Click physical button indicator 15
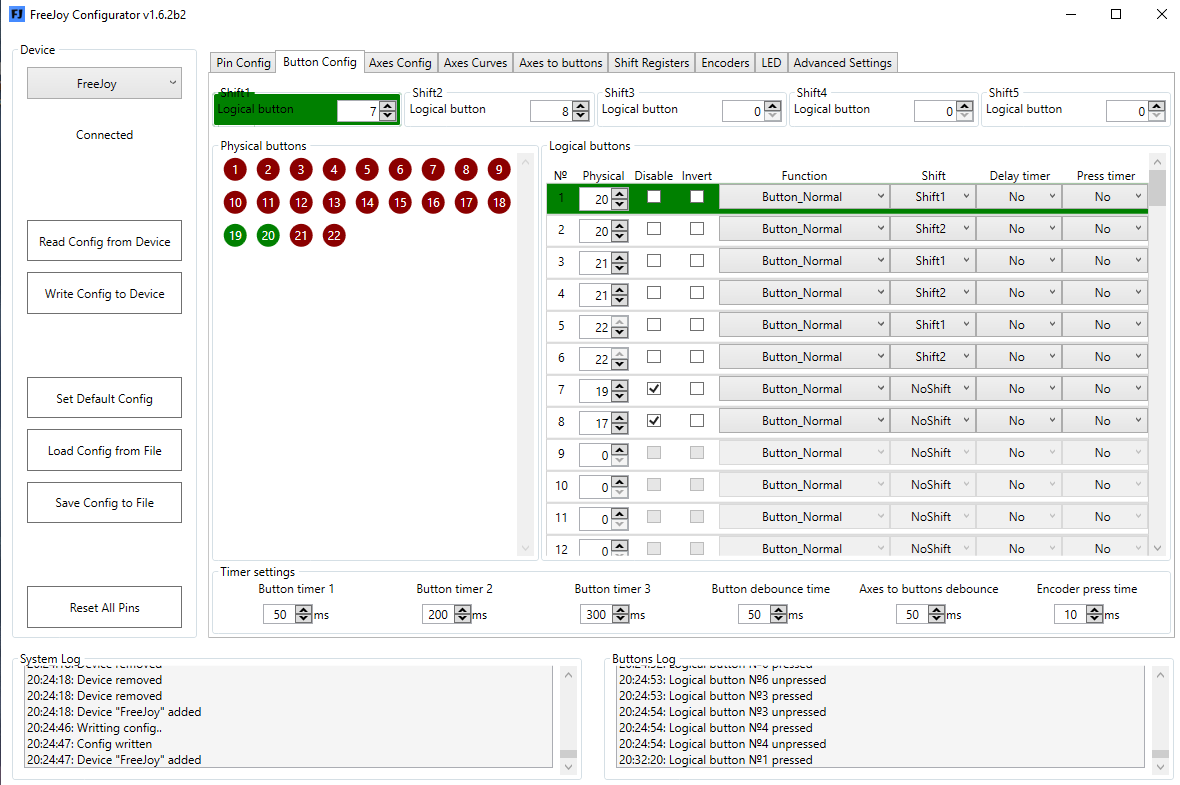This screenshot has height=785, width=1180. (400, 202)
